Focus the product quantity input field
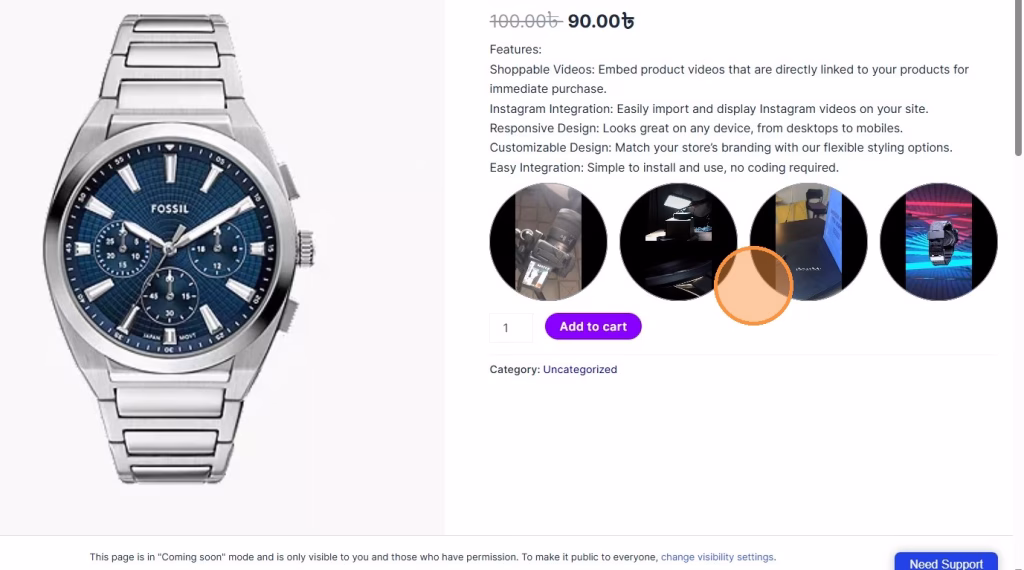The width and height of the screenshot is (1024, 570). click(x=511, y=328)
